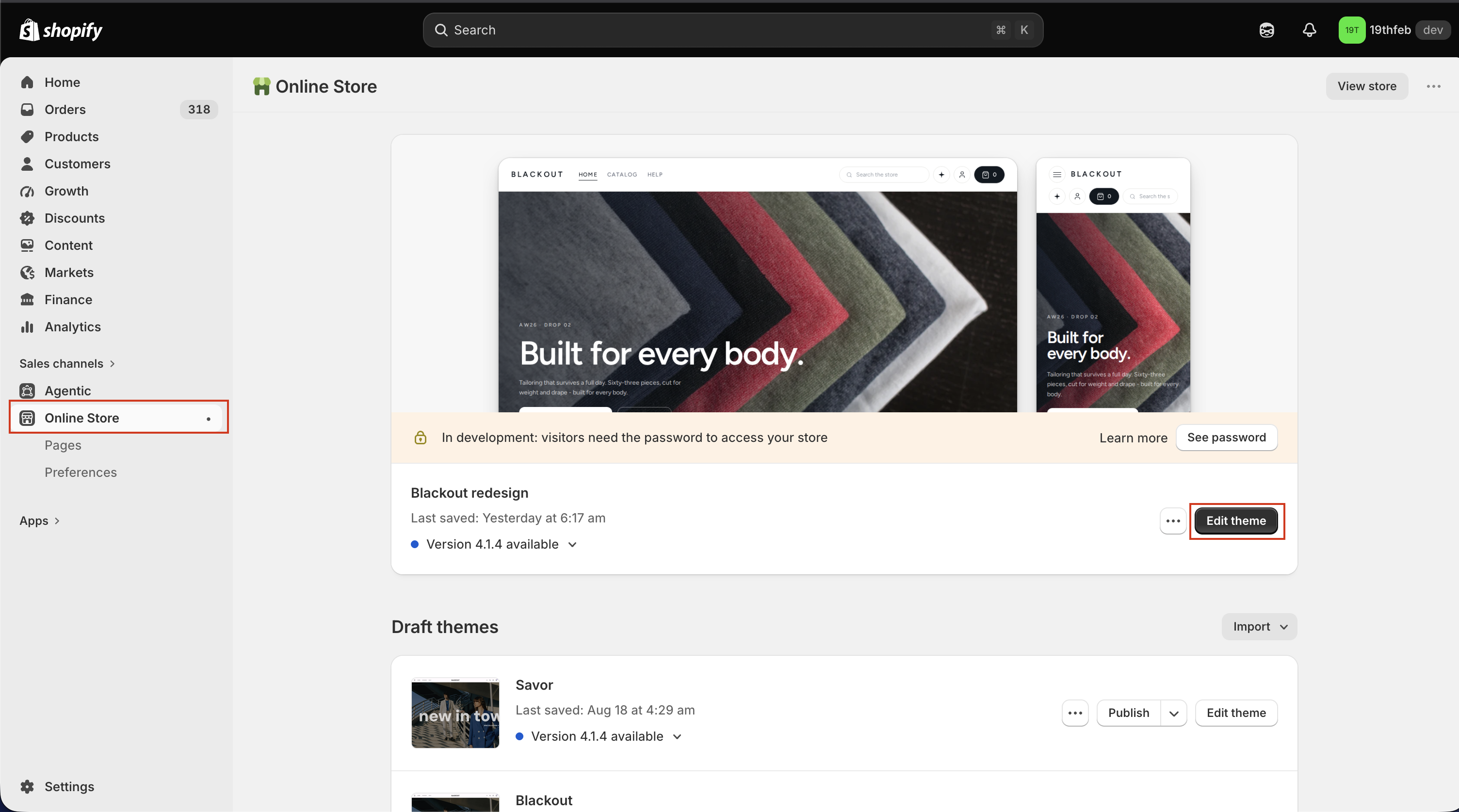Click the Orders 318 count badge
This screenshot has width=1459, height=812.
coord(199,109)
